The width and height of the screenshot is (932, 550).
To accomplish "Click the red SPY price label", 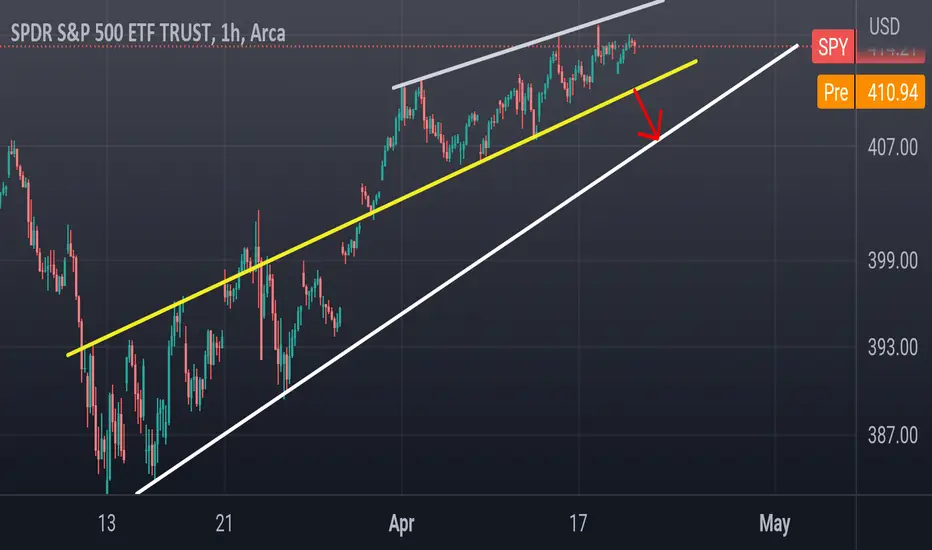I will (833, 47).
